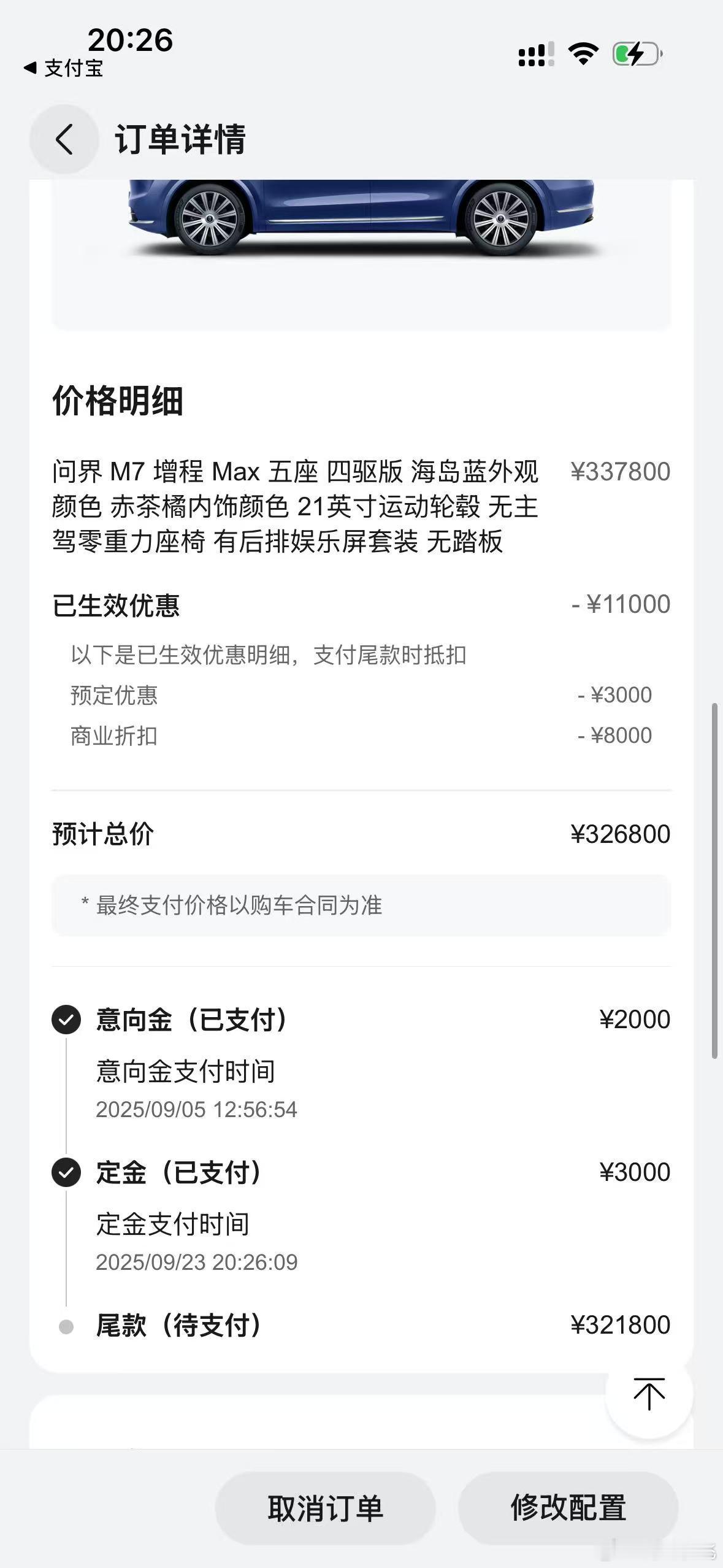Return to 支付宝 via the status bar link
This screenshot has width=723, height=1568.
pos(64,68)
